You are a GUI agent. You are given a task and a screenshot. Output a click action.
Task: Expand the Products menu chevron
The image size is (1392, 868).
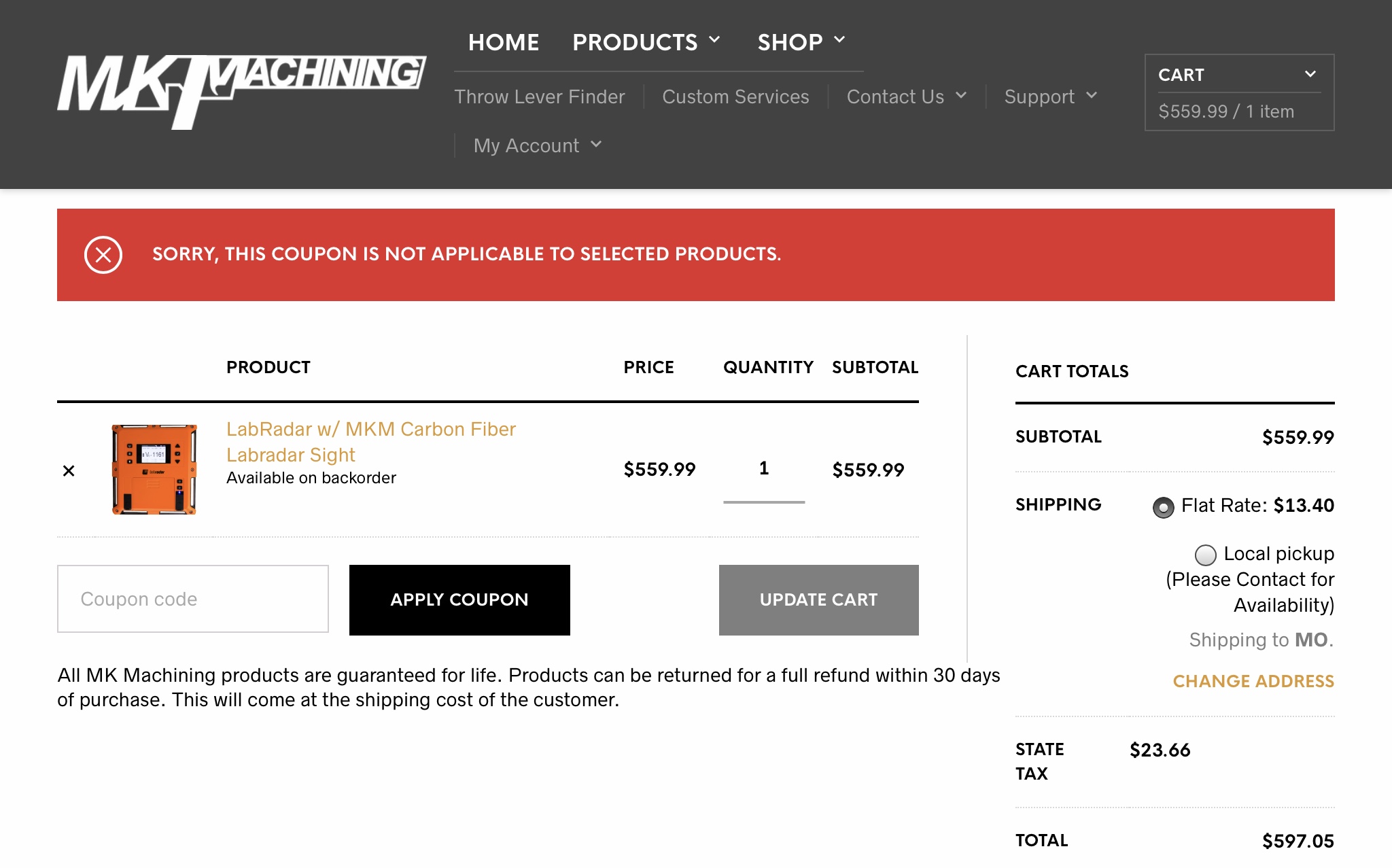(x=715, y=40)
